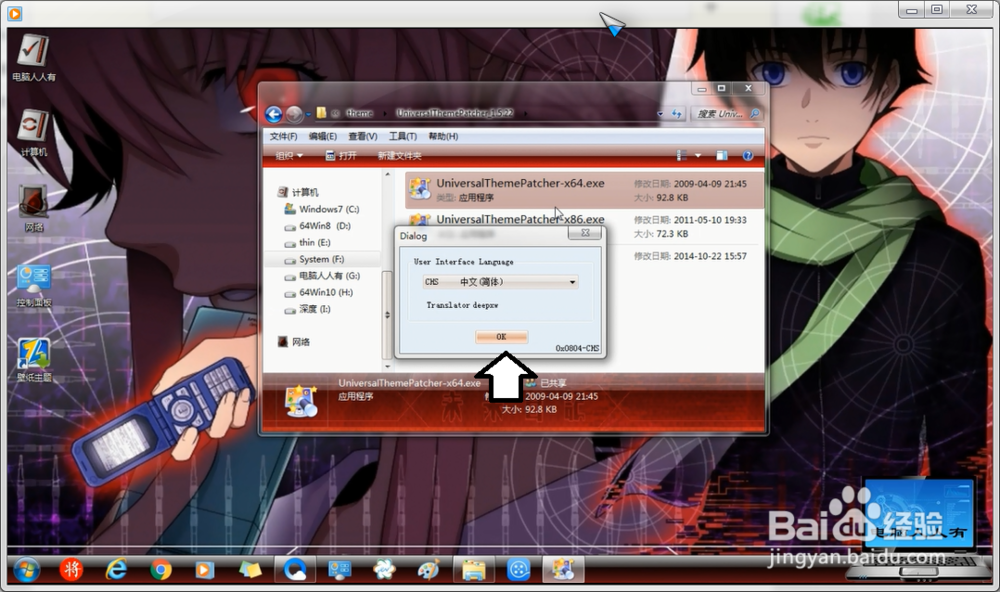Open the User Interface Language dropdown
The image size is (1000, 592).
coord(501,282)
